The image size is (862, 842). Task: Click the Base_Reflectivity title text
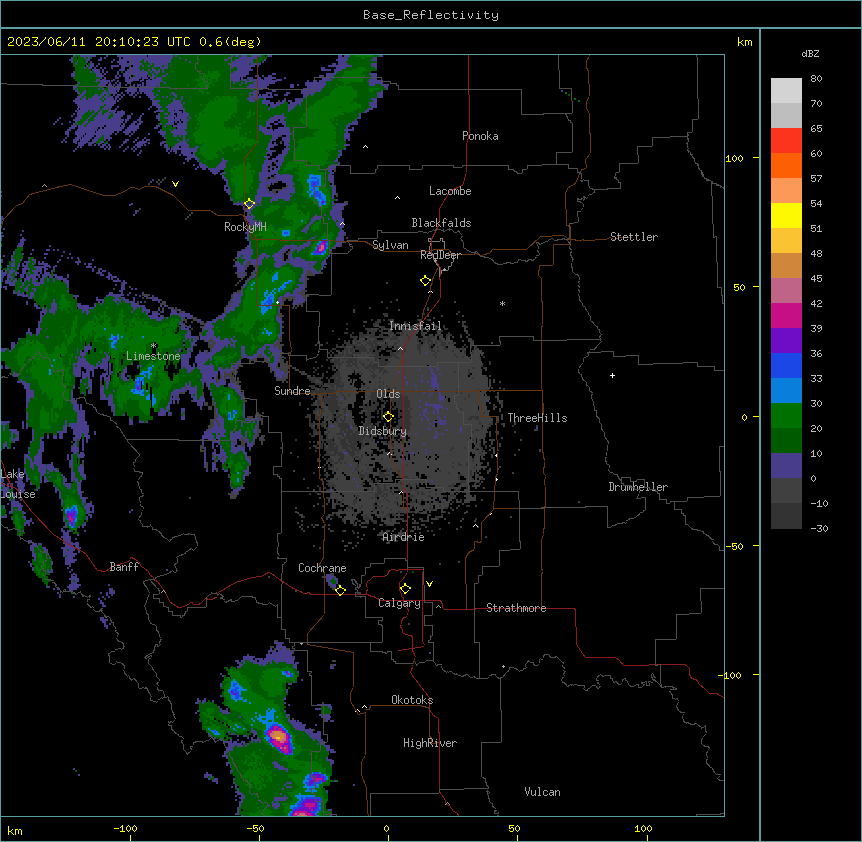431,15
